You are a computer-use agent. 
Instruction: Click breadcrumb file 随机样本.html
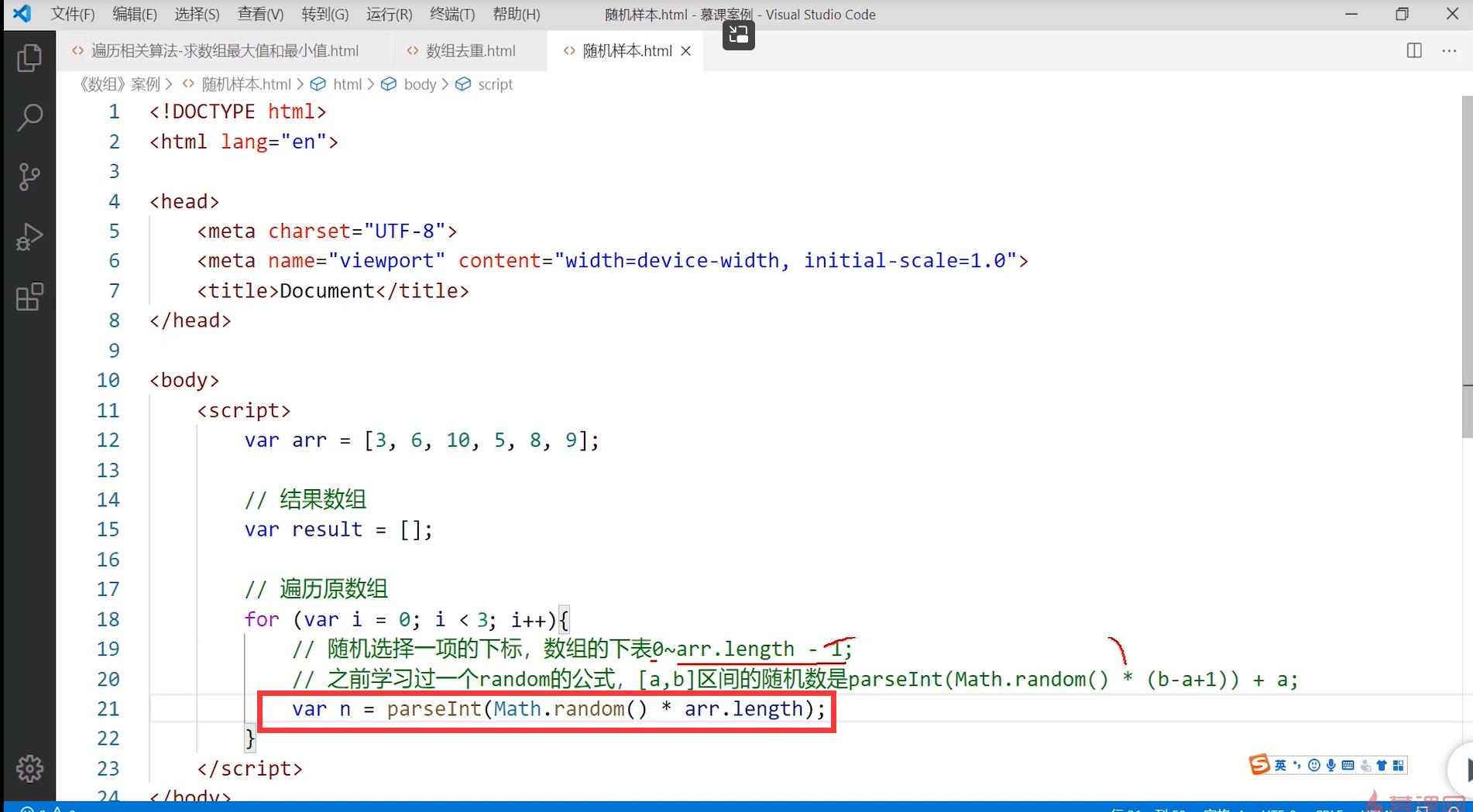tap(246, 84)
